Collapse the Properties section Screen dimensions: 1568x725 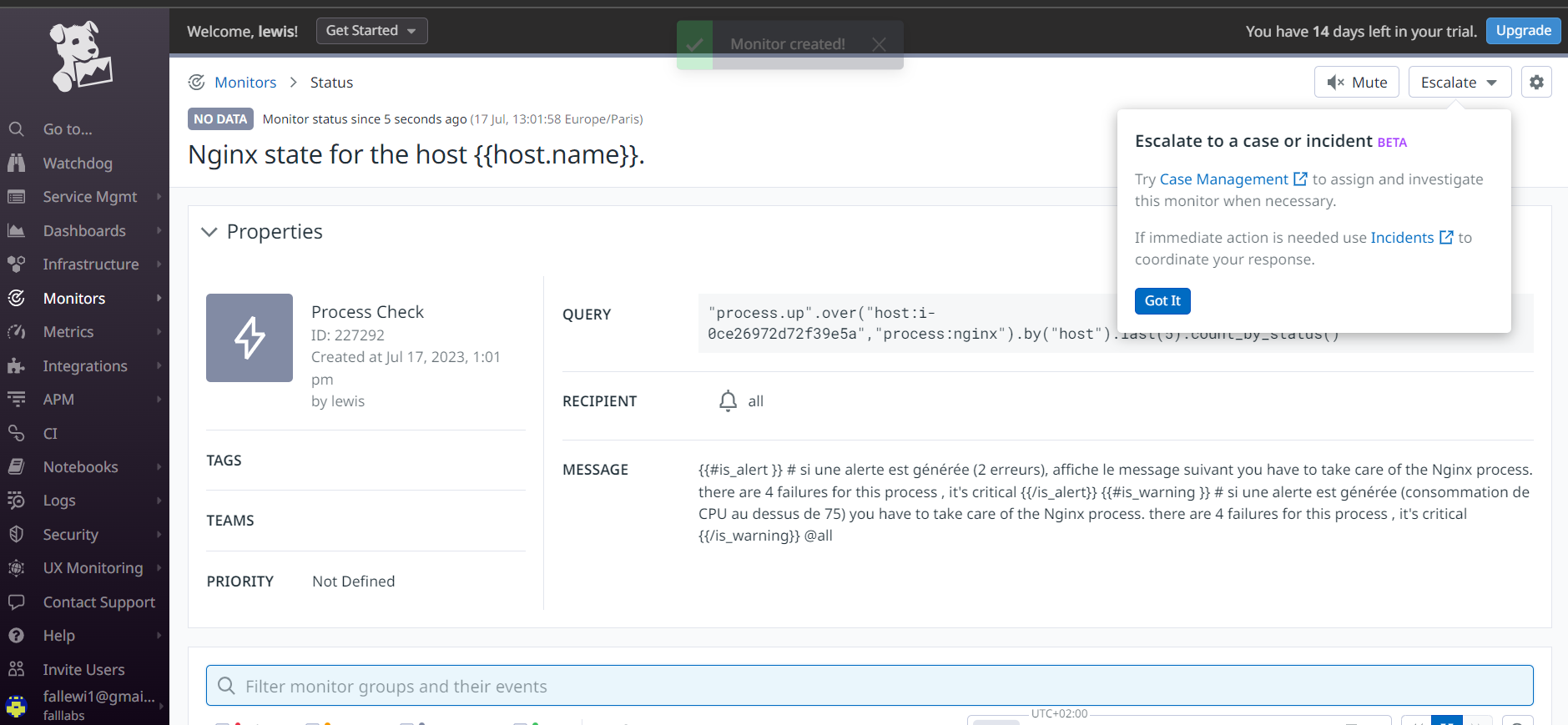[x=209, y=232]
